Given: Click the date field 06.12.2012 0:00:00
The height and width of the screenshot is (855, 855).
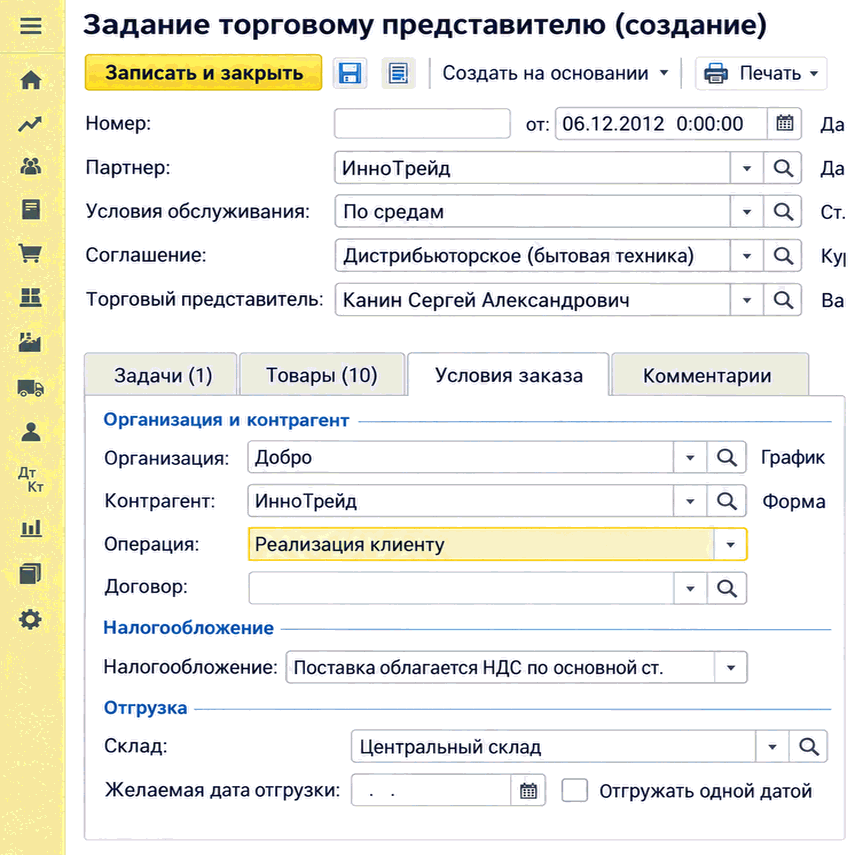Looking at the screenshot, I should [661, 124].
